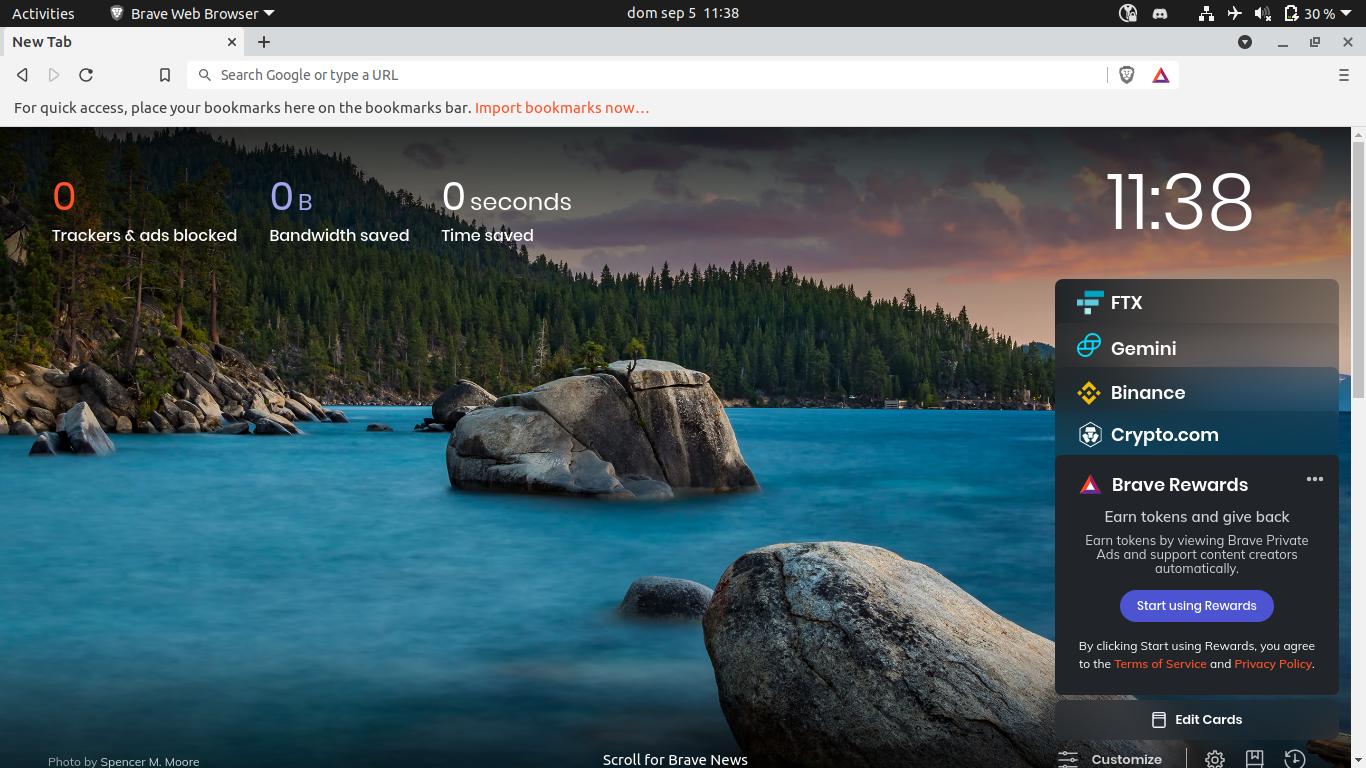Close the New Tab tab
1366x768 pixels.
[232, 42]
